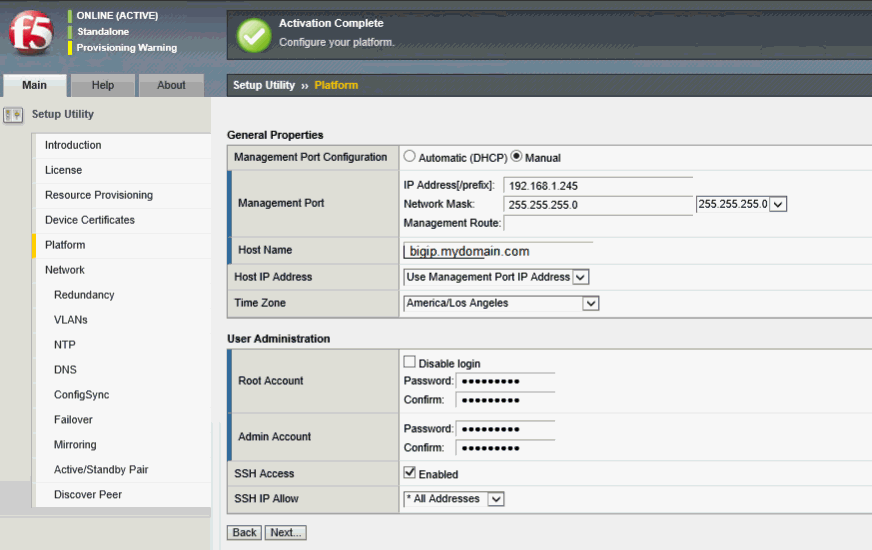Click the Next button
The image size is (872, 550).
click(x=286, y=533)
